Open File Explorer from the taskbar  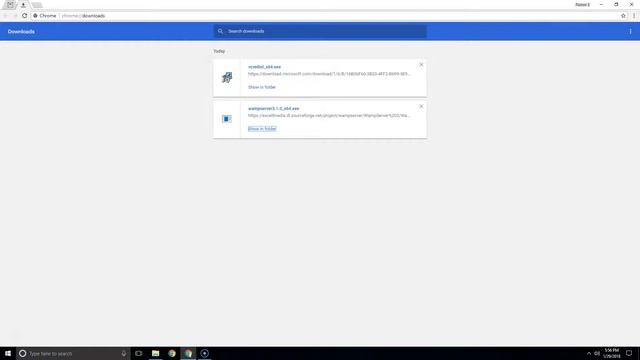pyautogui.click(x=156, y=353)
